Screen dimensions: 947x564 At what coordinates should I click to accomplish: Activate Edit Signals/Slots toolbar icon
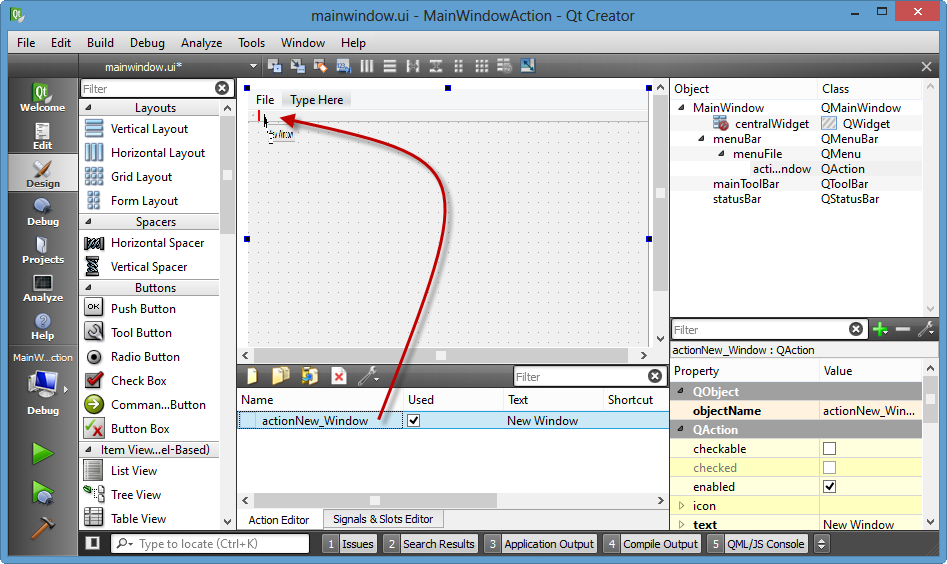click(298, 66)
